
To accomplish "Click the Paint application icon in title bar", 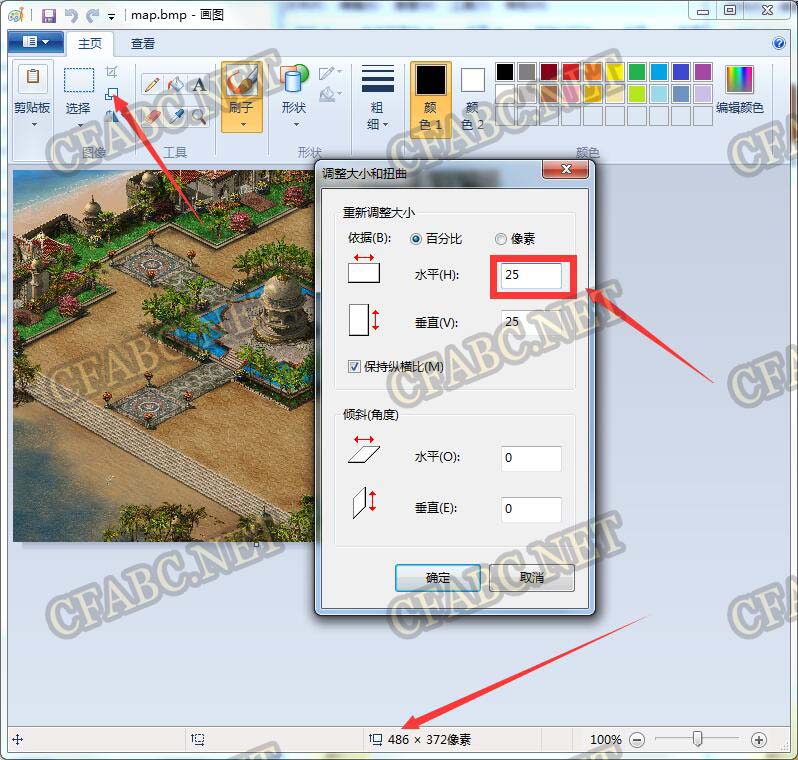I will click(x=16, y=15).
